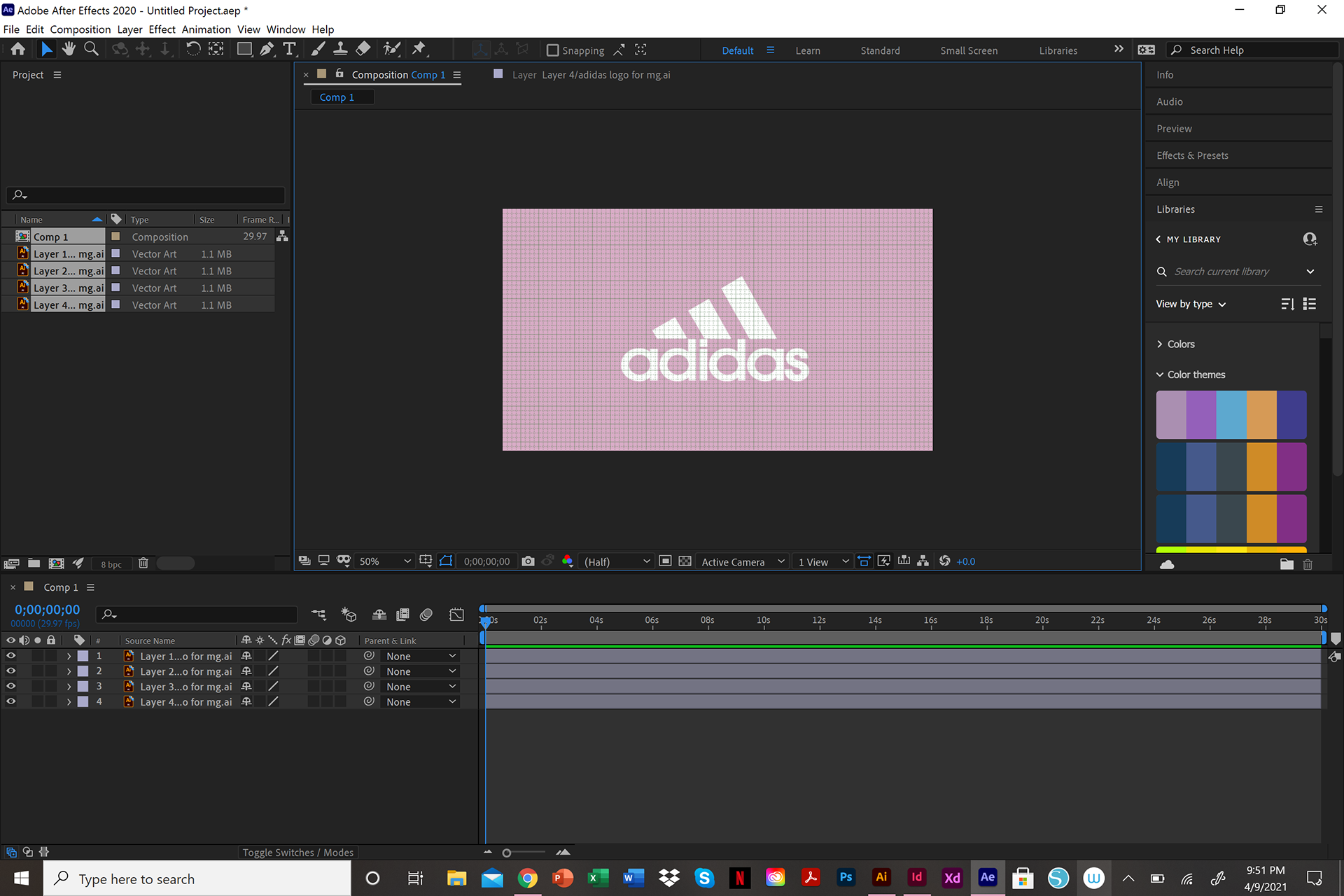Select the Pen tool

click(267, 49)
